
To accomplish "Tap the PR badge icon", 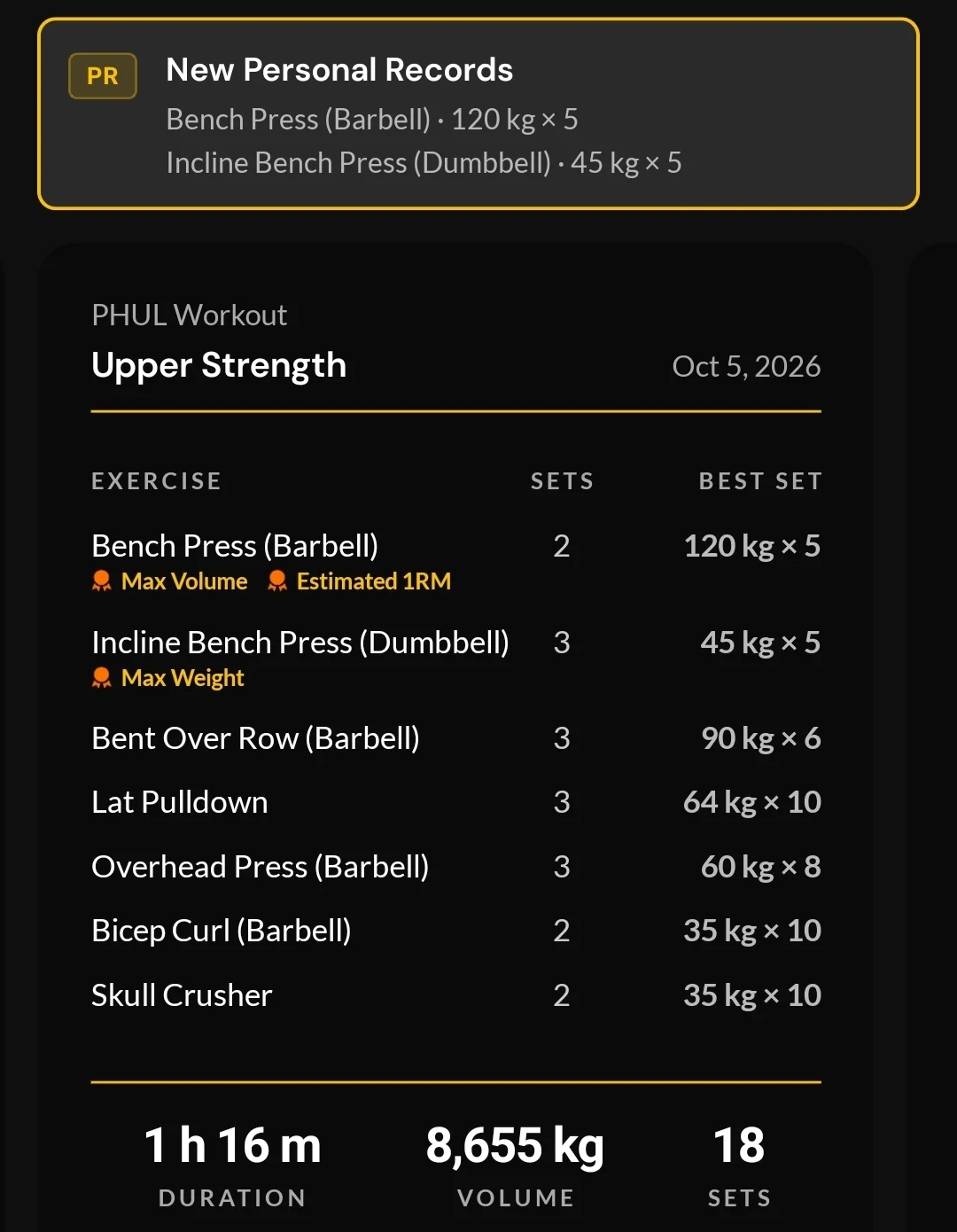I will click(x=103, y=76).
